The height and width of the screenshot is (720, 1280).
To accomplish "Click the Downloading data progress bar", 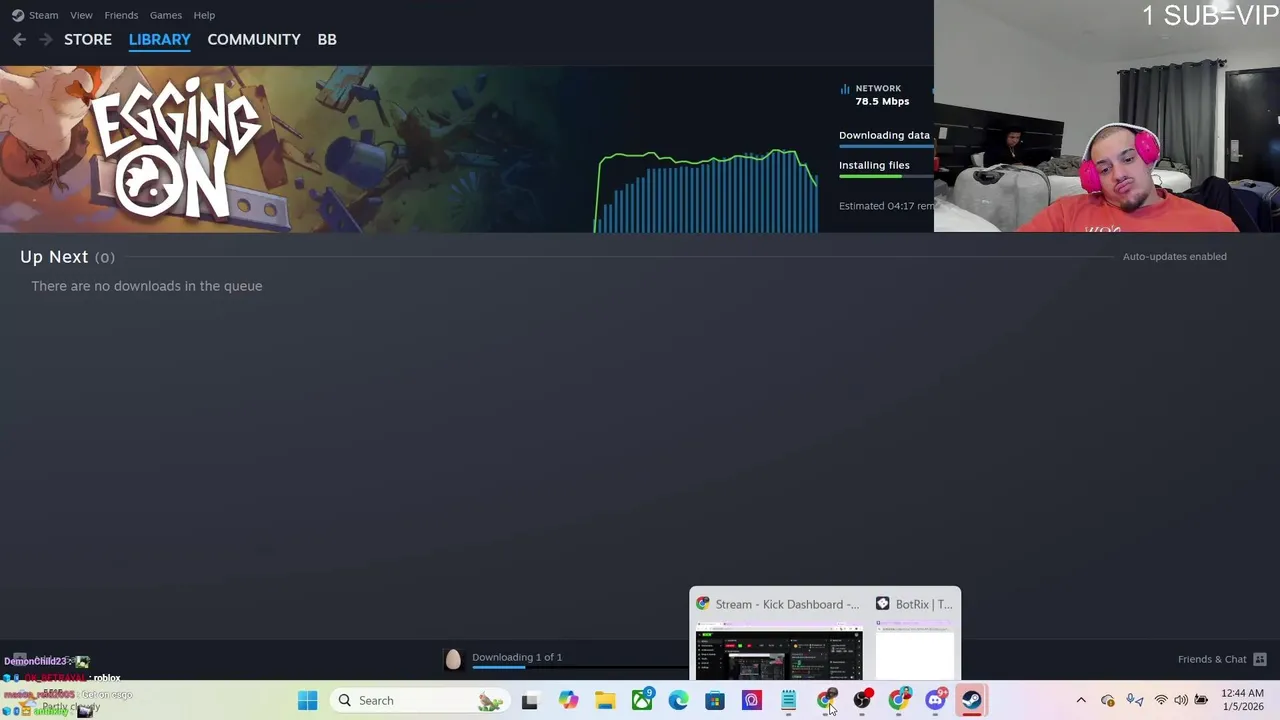I will click(x=886, y=146).
